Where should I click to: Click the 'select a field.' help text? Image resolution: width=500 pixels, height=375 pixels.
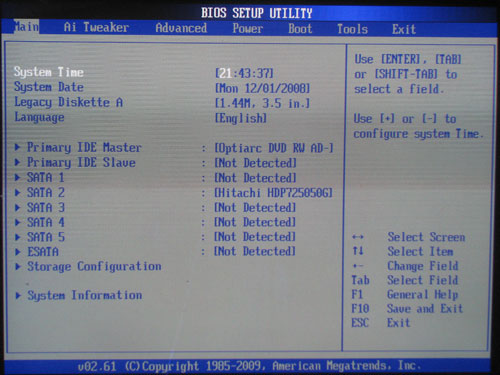coord(399,89)
